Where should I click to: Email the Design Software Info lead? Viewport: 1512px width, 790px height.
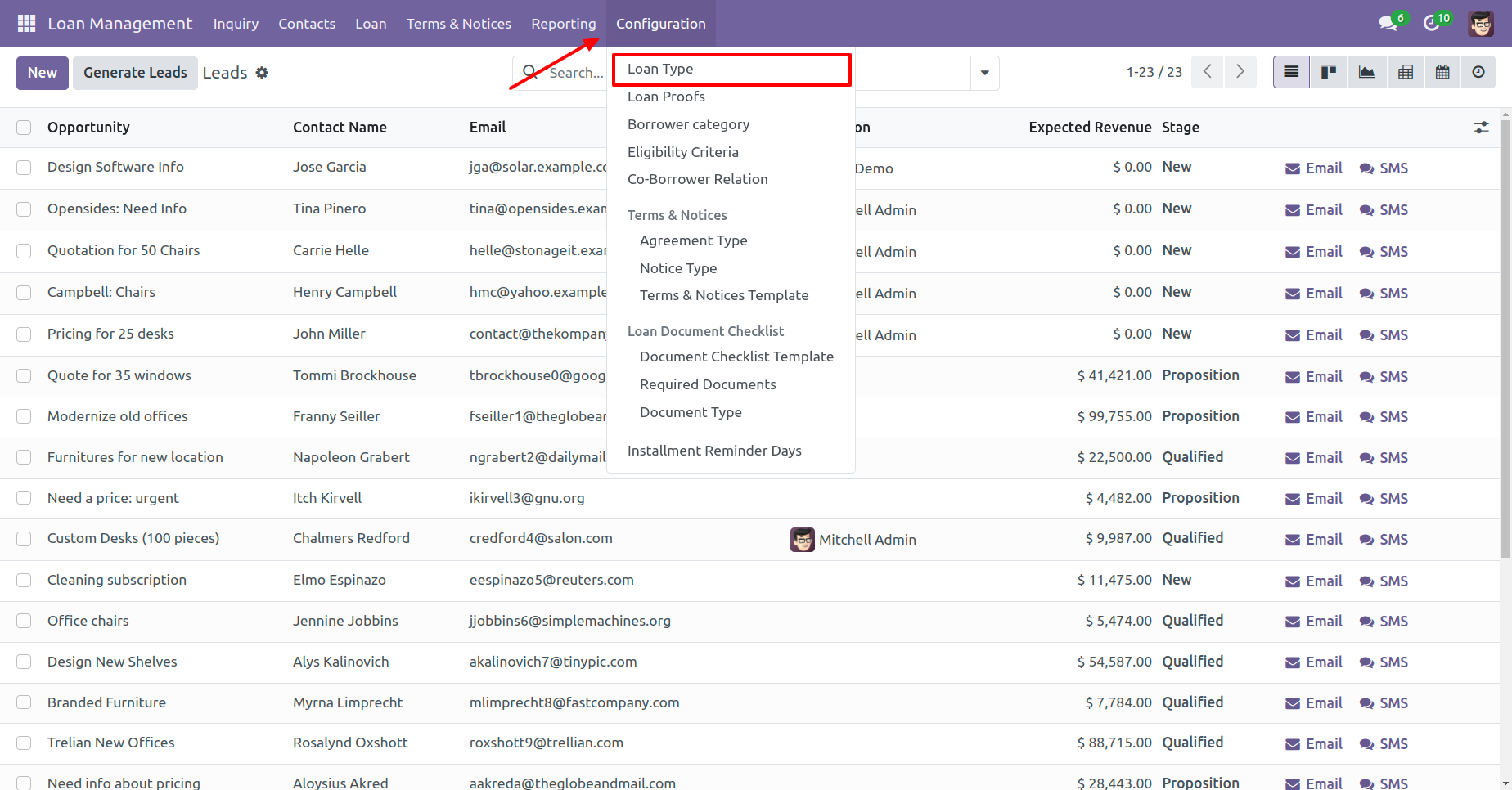1314,168
